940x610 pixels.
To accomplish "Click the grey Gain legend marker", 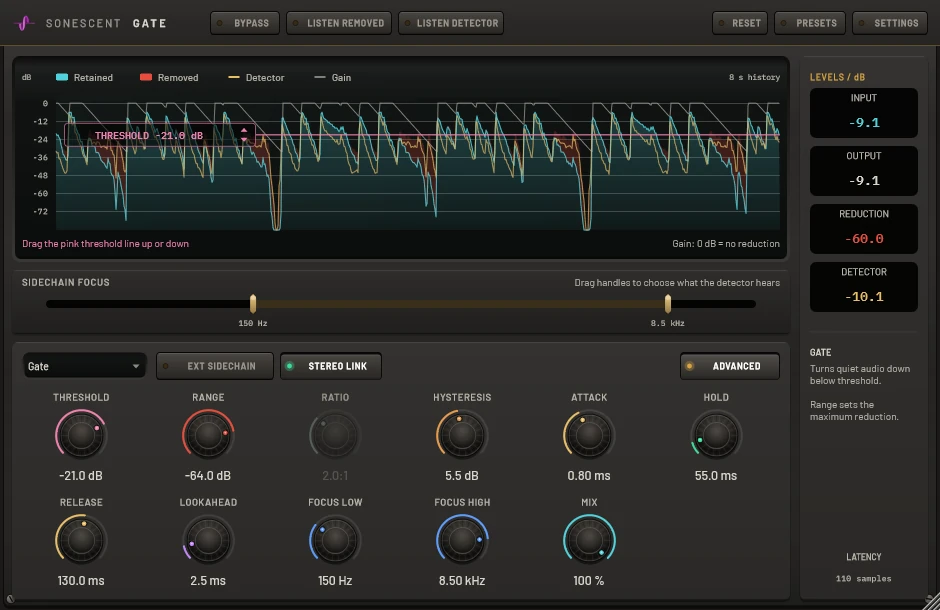I will pyautogui.click(x=320, y=77).
